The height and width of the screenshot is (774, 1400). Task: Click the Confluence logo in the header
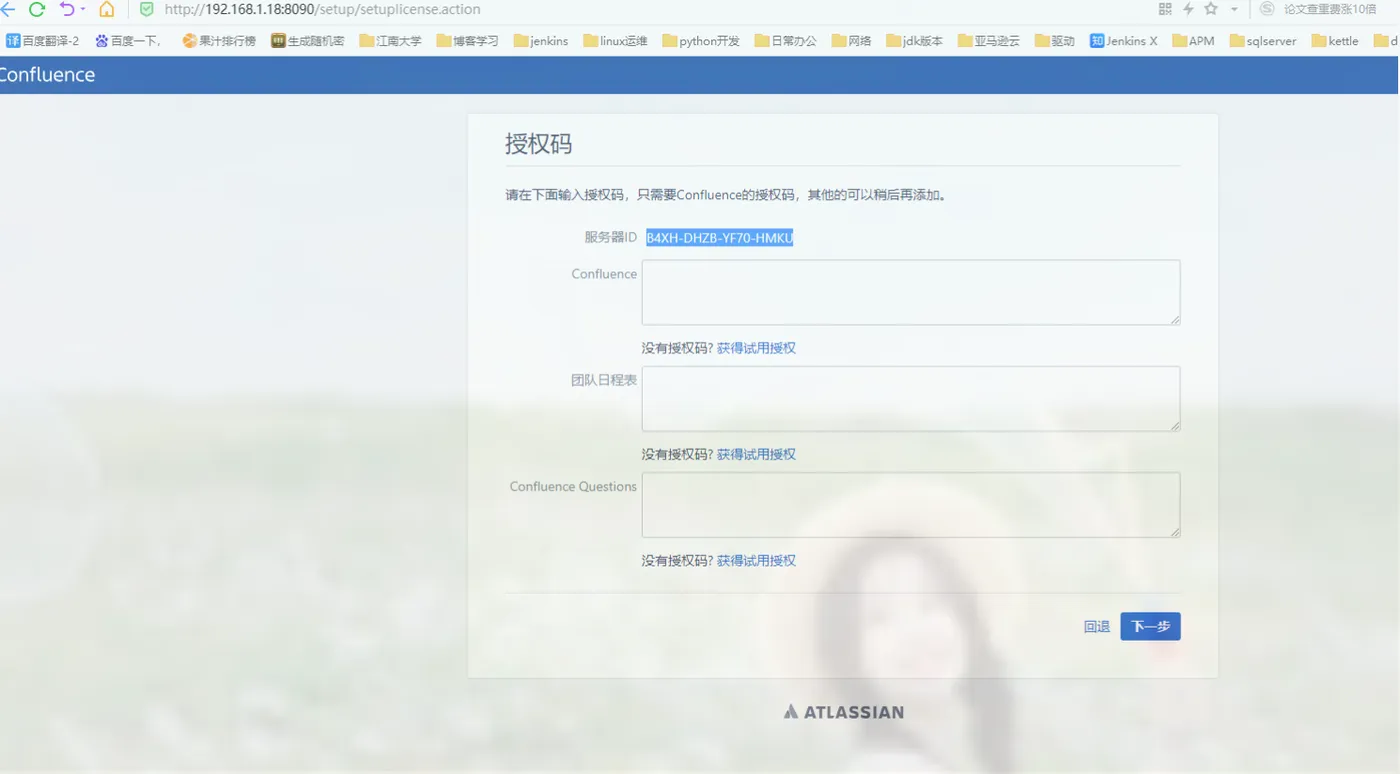click(x=46, y=75)
